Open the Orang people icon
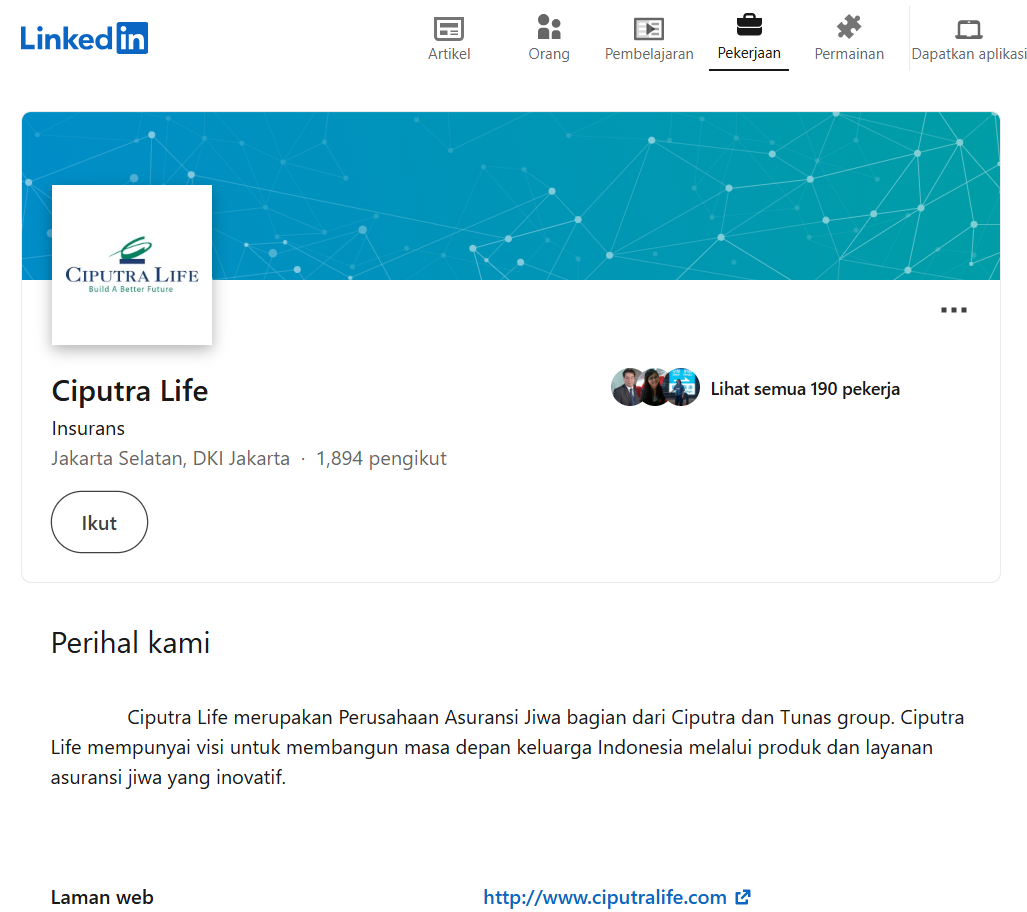The height and width of the screenshot is (912, 1027). (x=549, y=28)
